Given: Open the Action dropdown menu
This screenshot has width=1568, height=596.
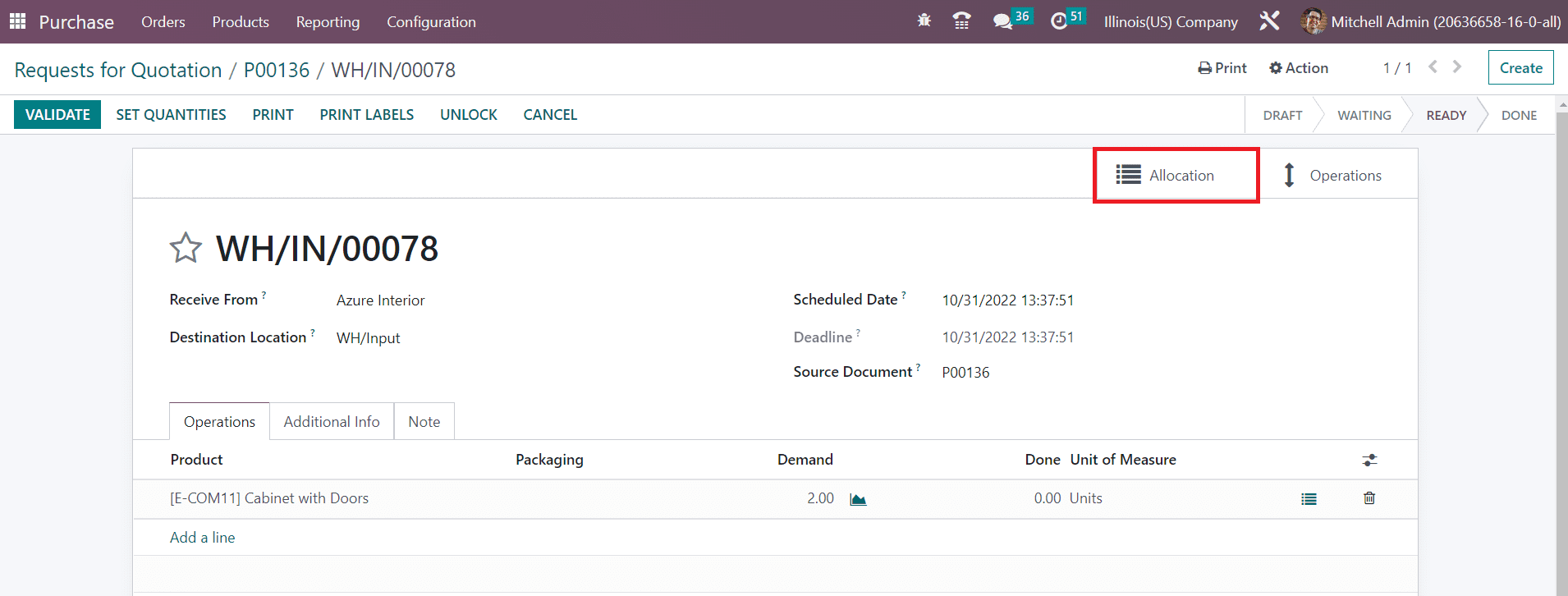Looking at the screenshot, I should (x=1299, y=68).
